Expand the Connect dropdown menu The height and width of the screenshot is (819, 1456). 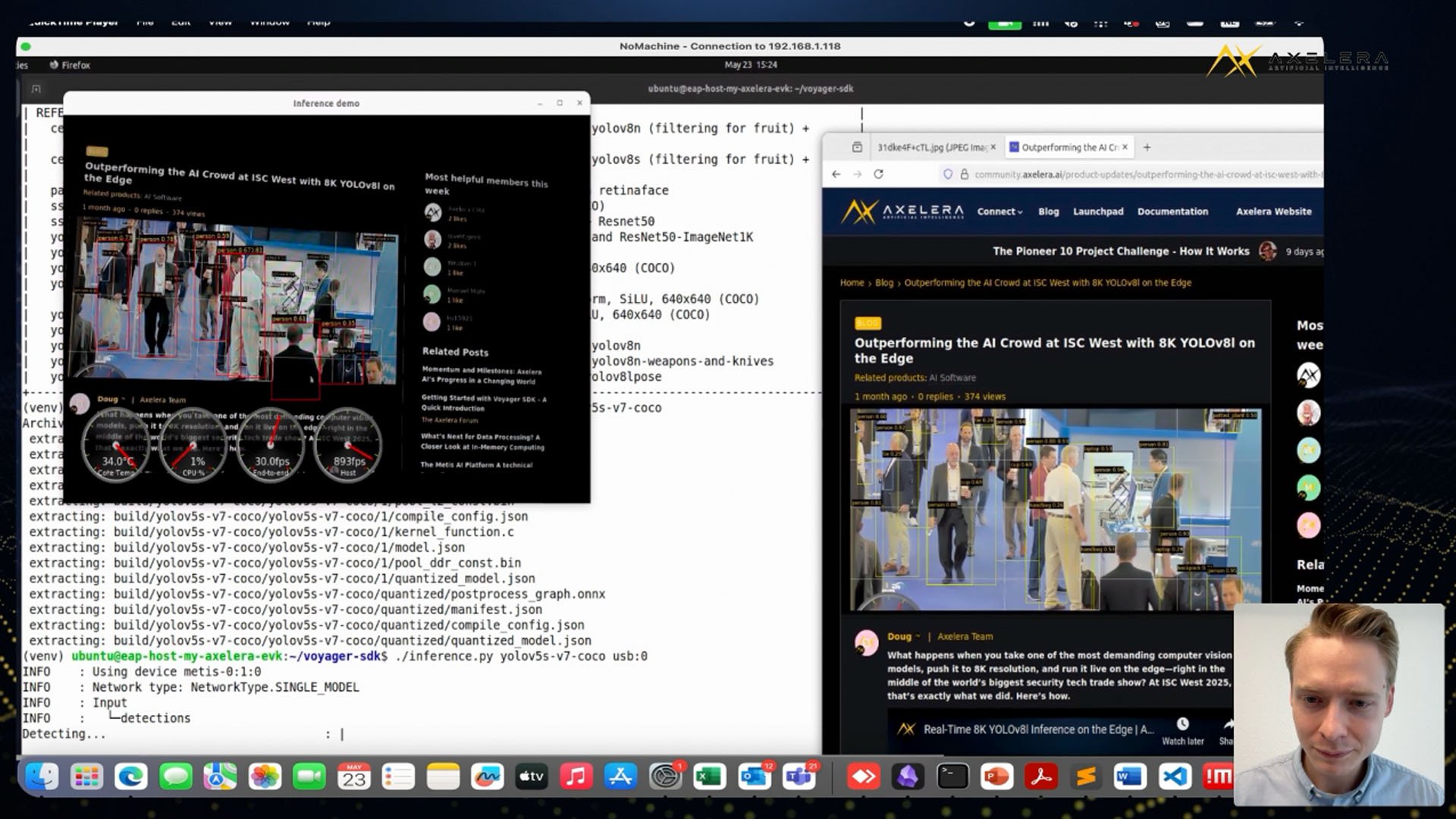[x=999, y=212]
